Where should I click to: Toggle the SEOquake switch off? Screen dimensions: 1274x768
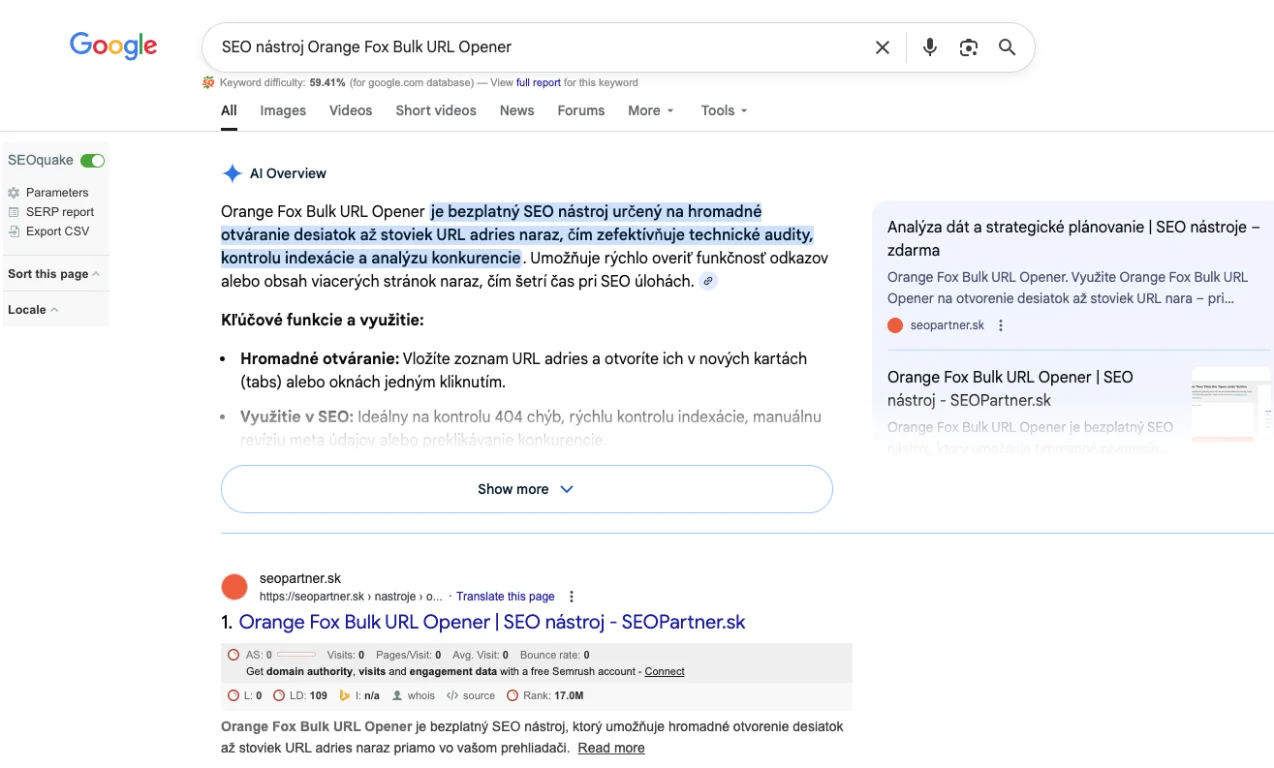(x=93, y=160)
